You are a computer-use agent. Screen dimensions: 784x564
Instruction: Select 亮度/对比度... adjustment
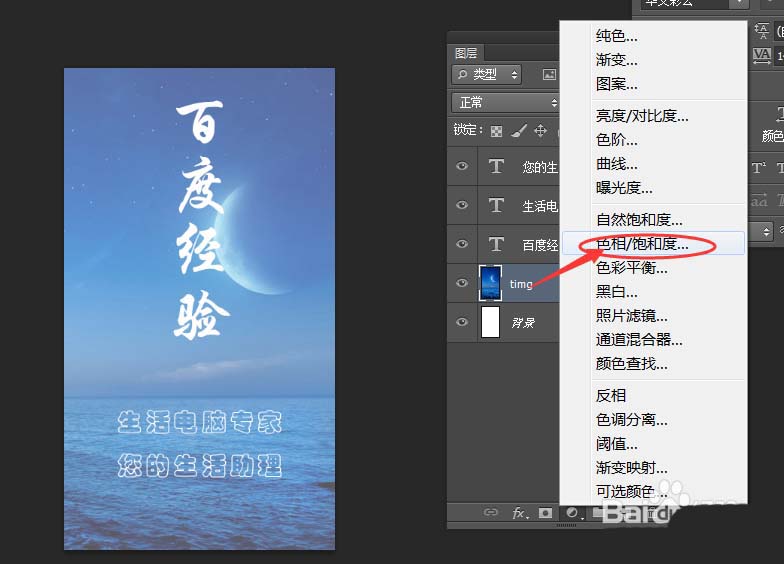pos(642,116)
